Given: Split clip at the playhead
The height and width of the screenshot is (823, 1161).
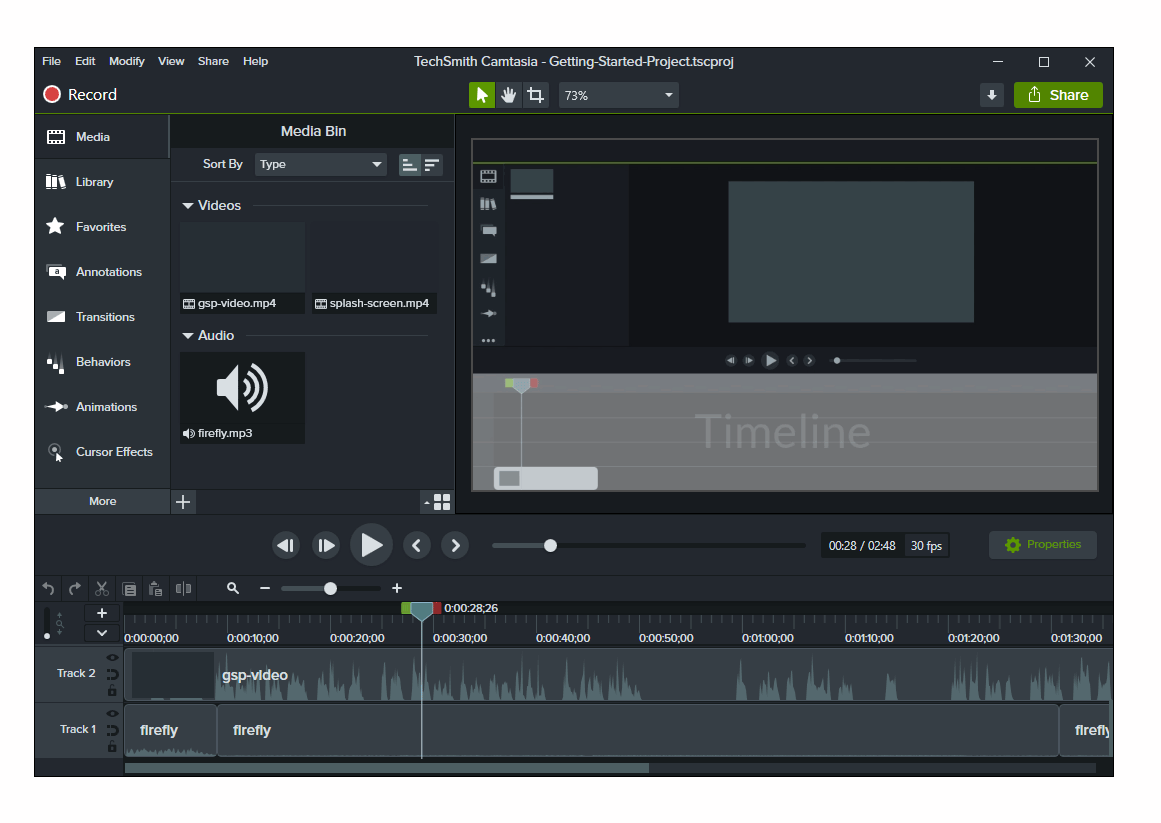Looking at the screenshot, I should click(183, 588).
